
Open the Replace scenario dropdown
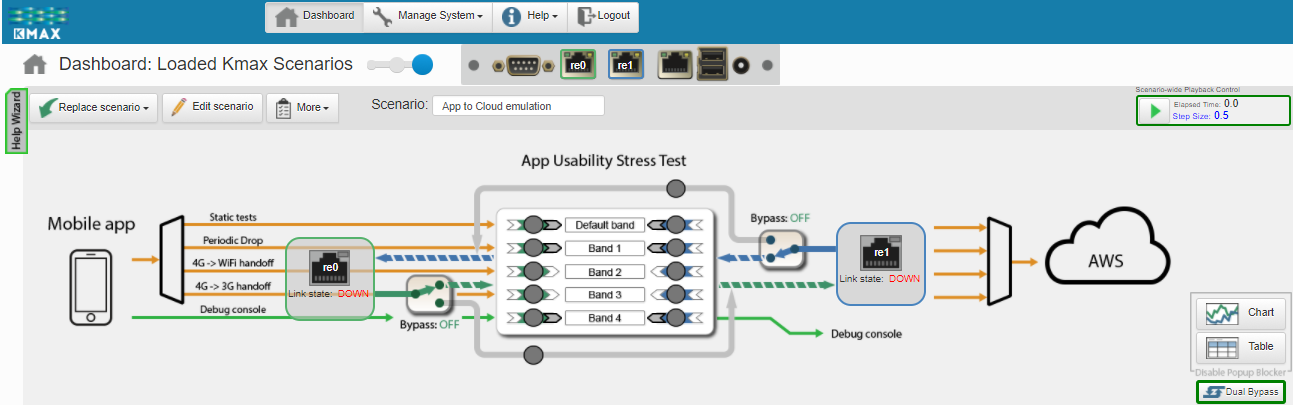pos(94,107)
